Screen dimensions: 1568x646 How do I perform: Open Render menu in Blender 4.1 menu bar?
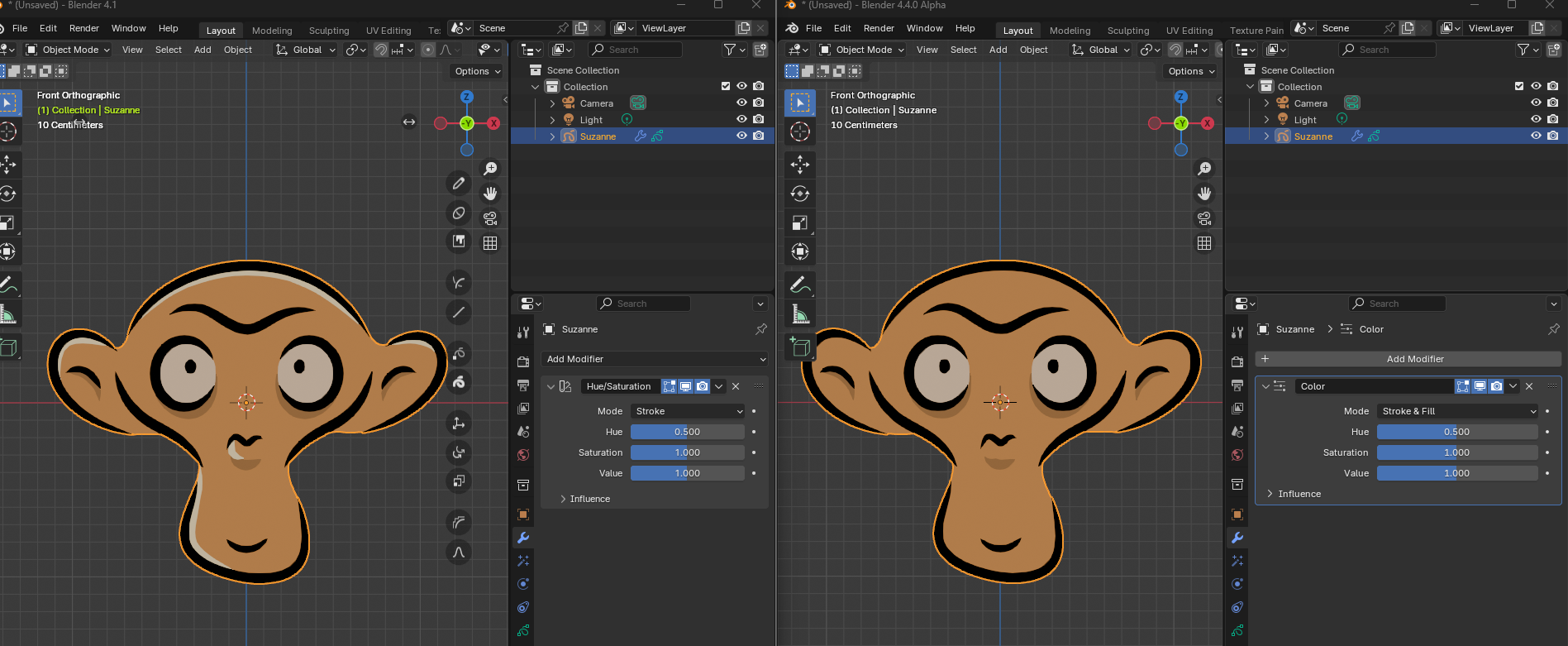tap(84, 28)
